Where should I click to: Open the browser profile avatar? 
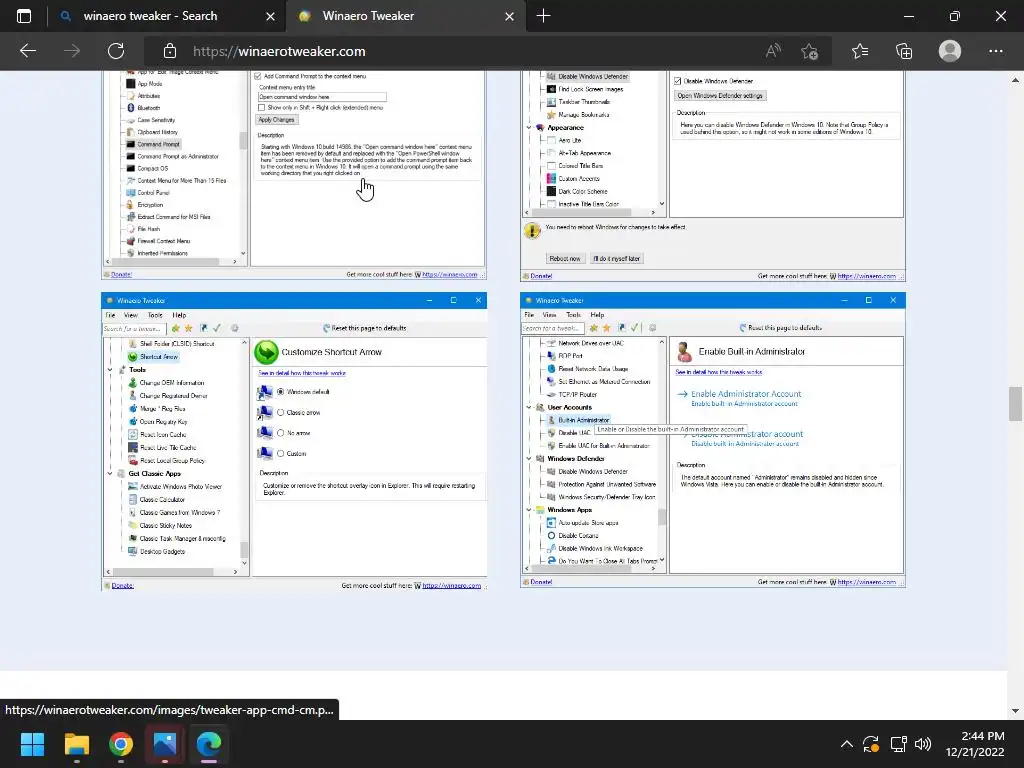coord(950,51)
